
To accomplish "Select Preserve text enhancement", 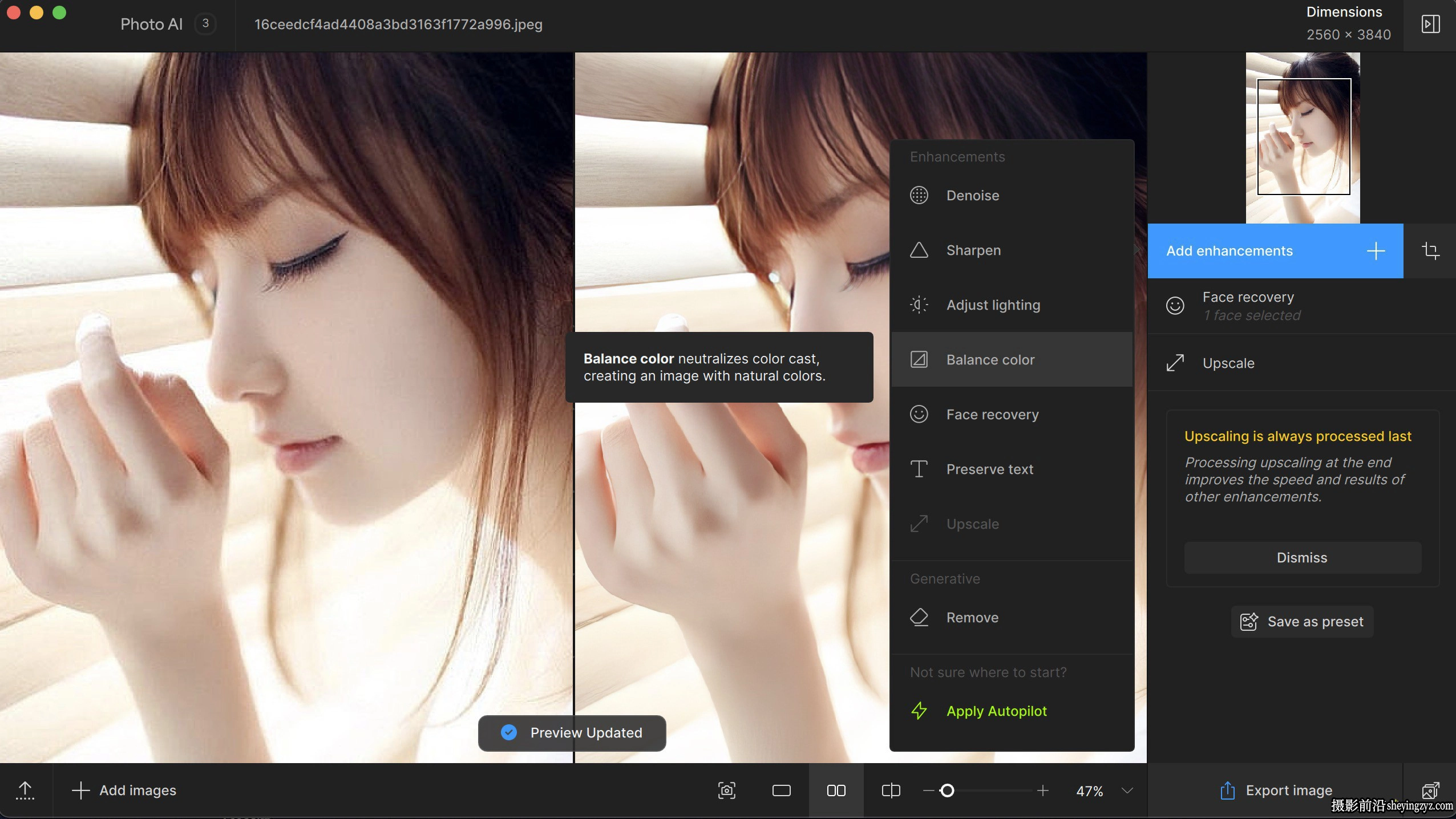I will (x=1012, y=469).
